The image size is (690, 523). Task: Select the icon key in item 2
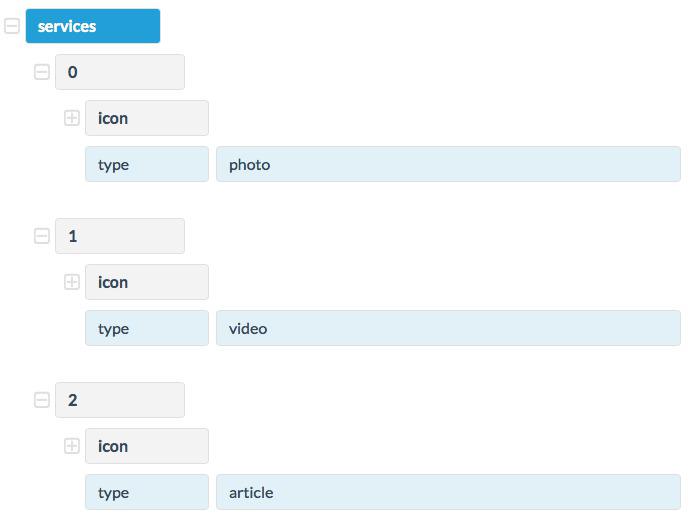click(x=146, y=446)
